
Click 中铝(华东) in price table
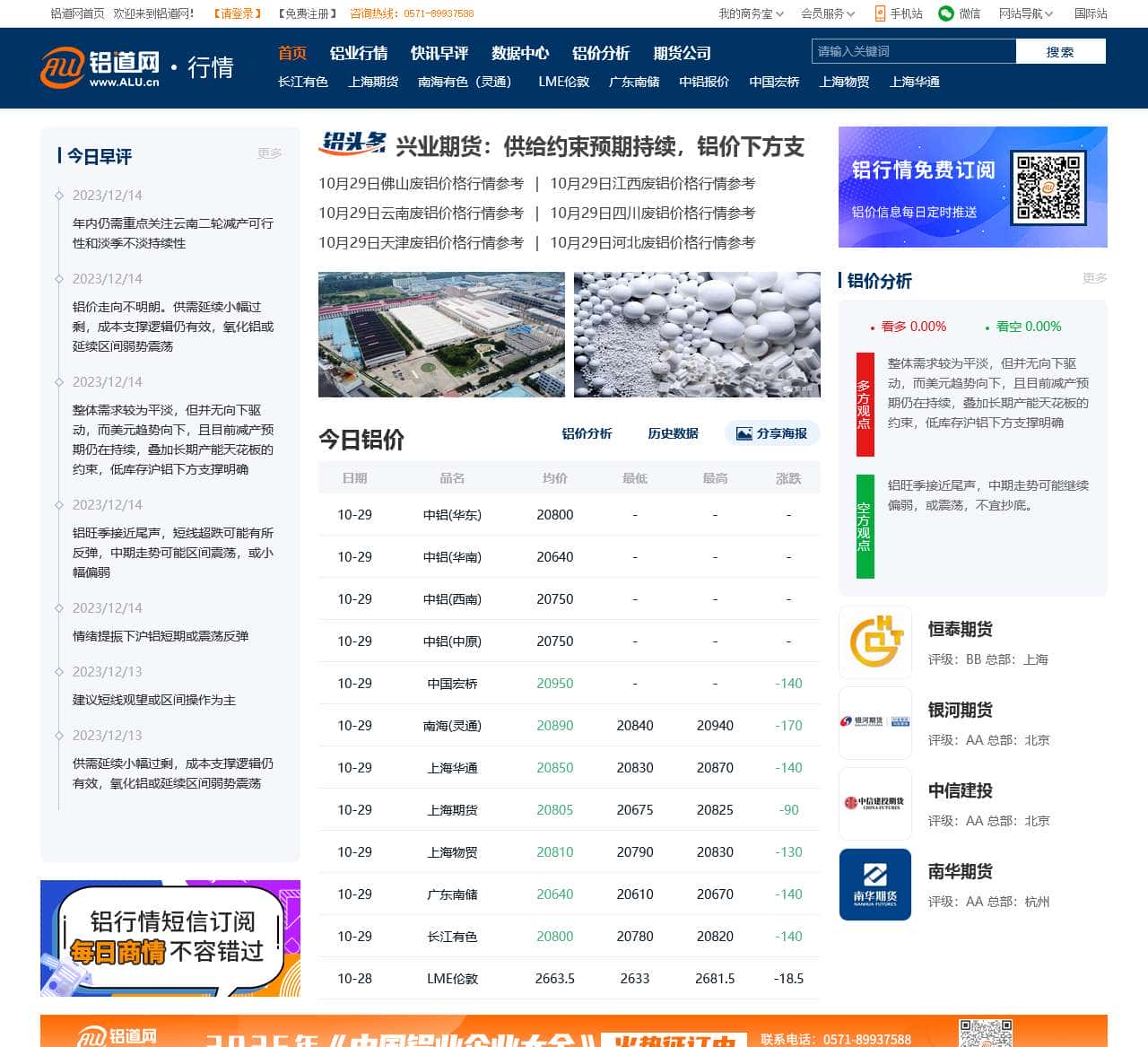point(452,515)
